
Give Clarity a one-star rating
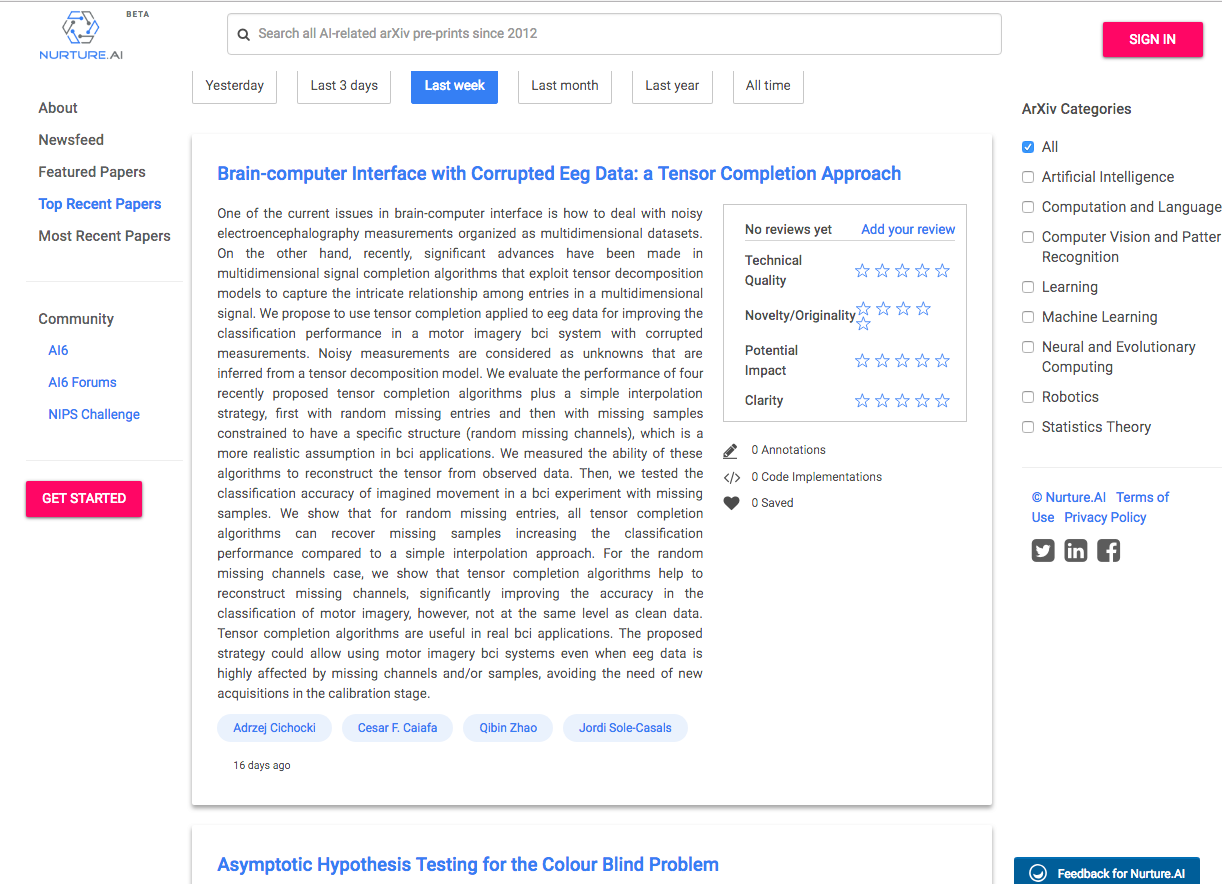[862, 401]
